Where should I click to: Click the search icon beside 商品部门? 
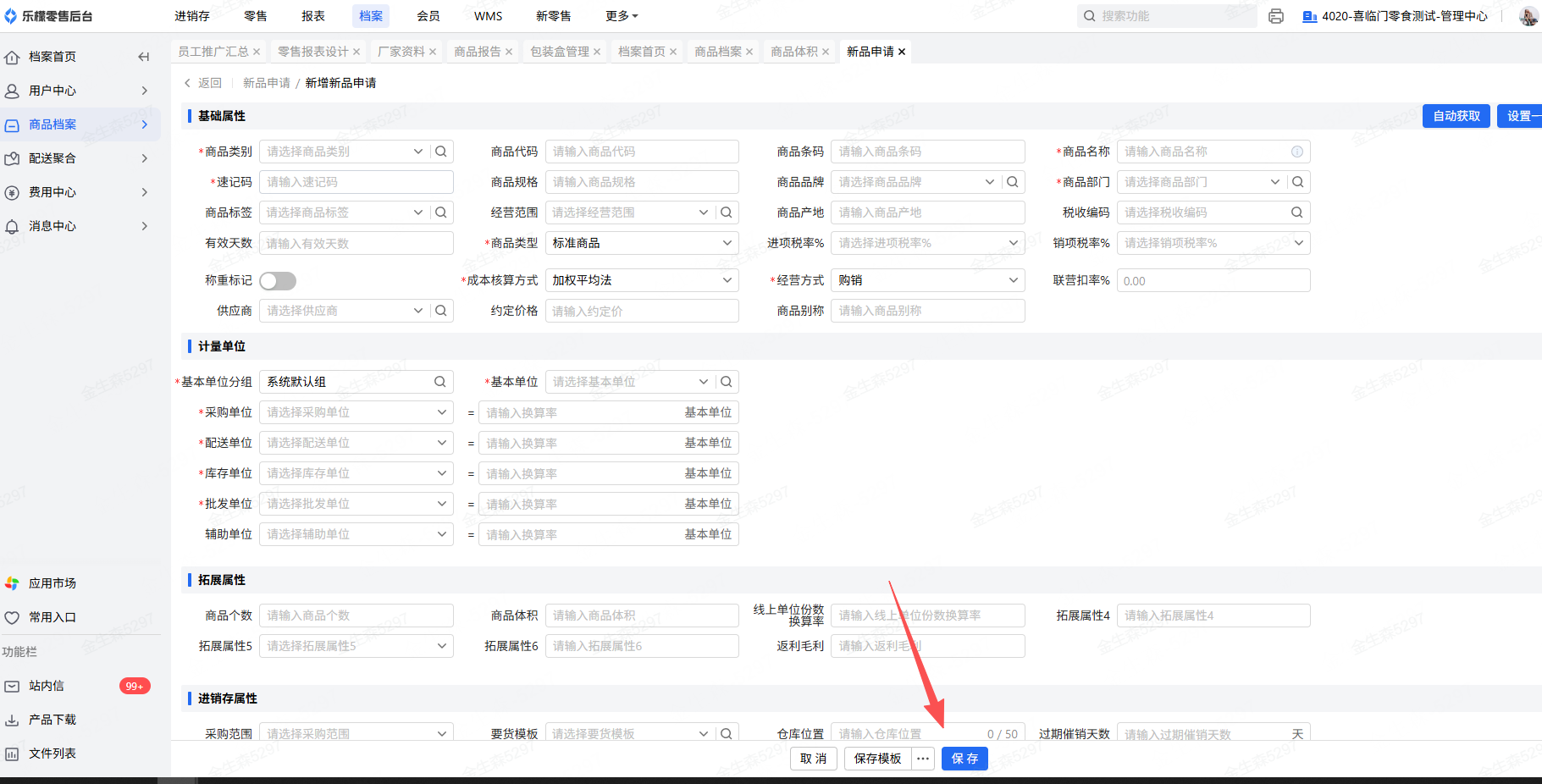click(x=1298, y=182)
